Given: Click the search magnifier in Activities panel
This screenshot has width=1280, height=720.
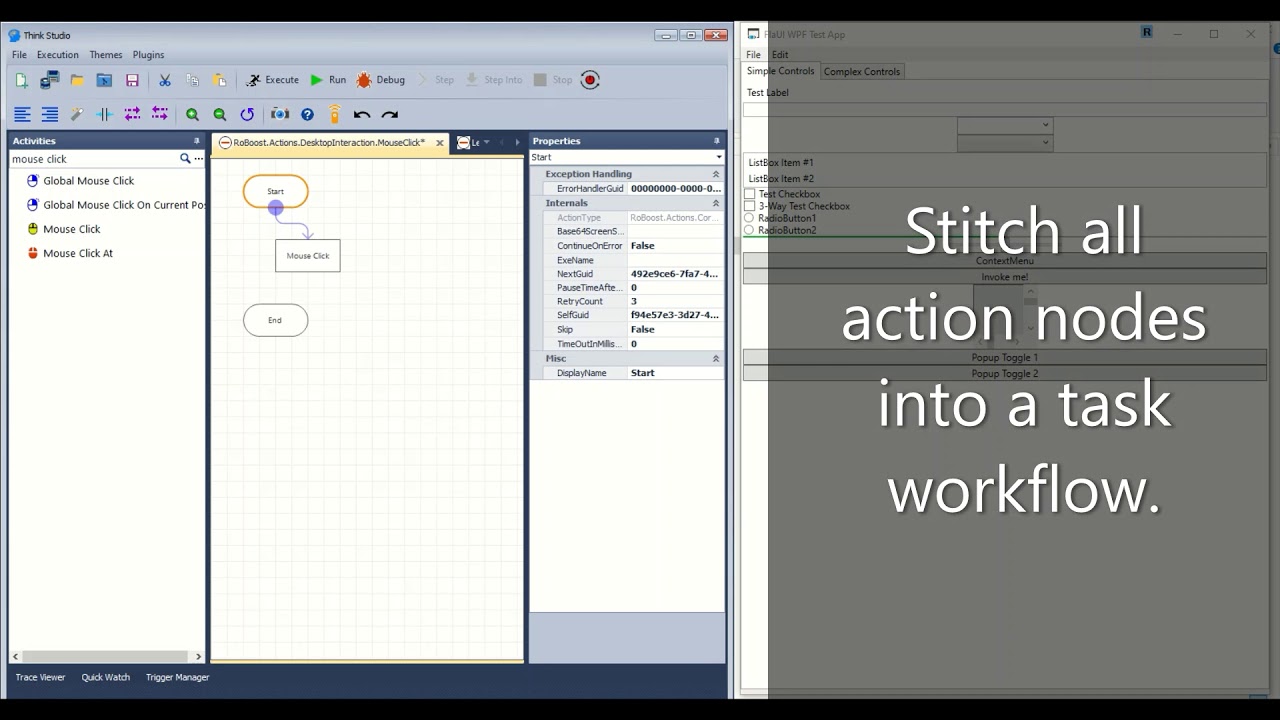Looking at the screenshot, I should [185, 158].
